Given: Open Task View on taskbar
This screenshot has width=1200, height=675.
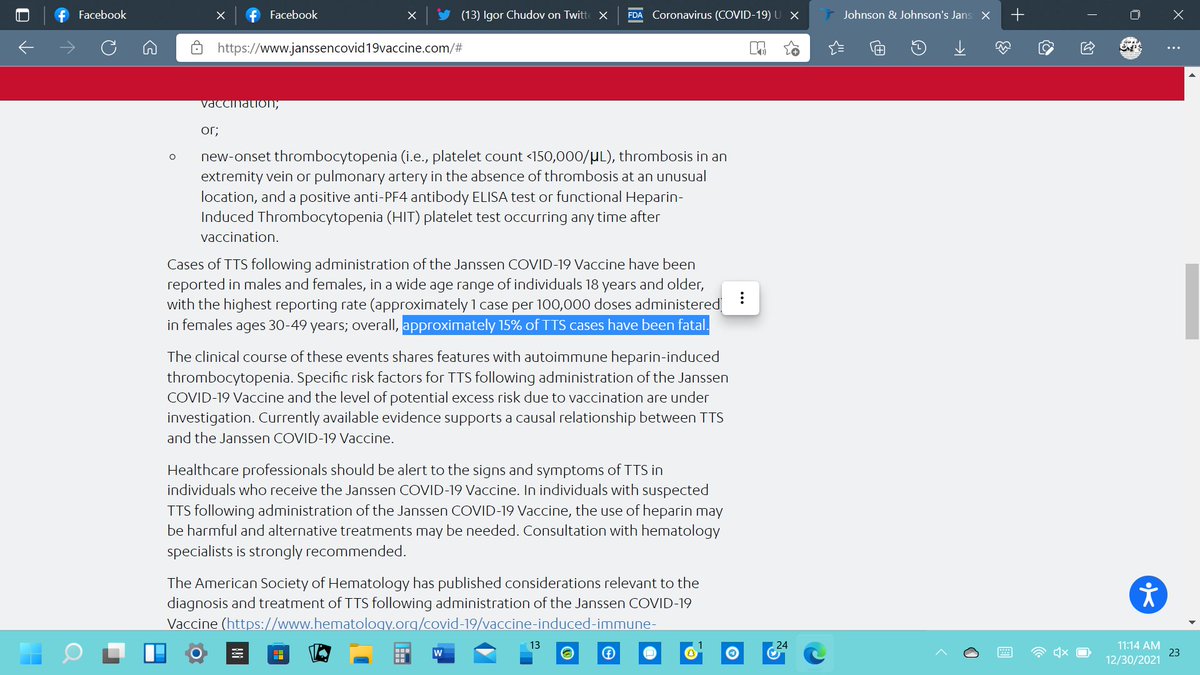Looking at the screenshot, I should point(115,653).
